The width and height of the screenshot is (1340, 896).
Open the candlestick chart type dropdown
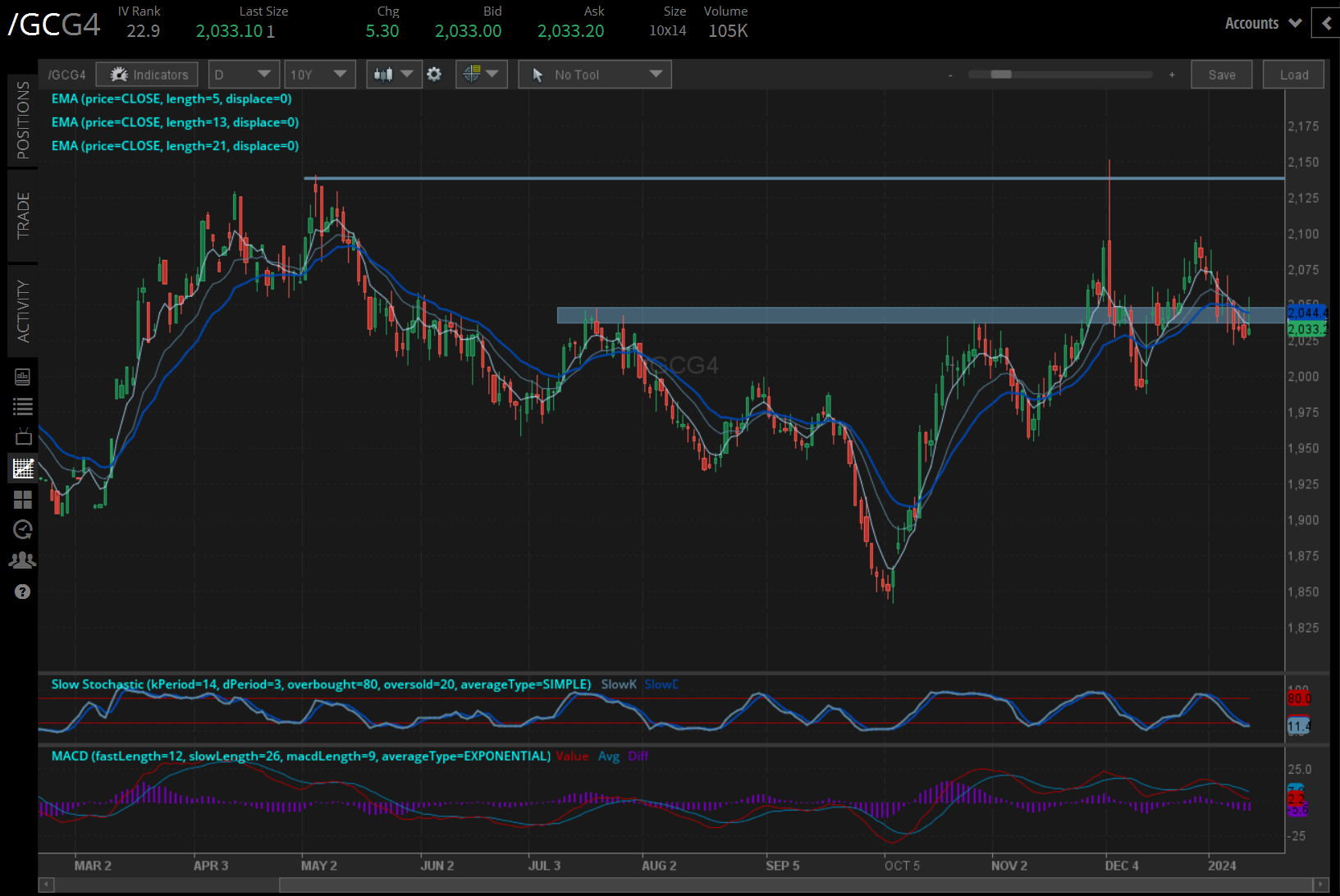tap(394, 75)
